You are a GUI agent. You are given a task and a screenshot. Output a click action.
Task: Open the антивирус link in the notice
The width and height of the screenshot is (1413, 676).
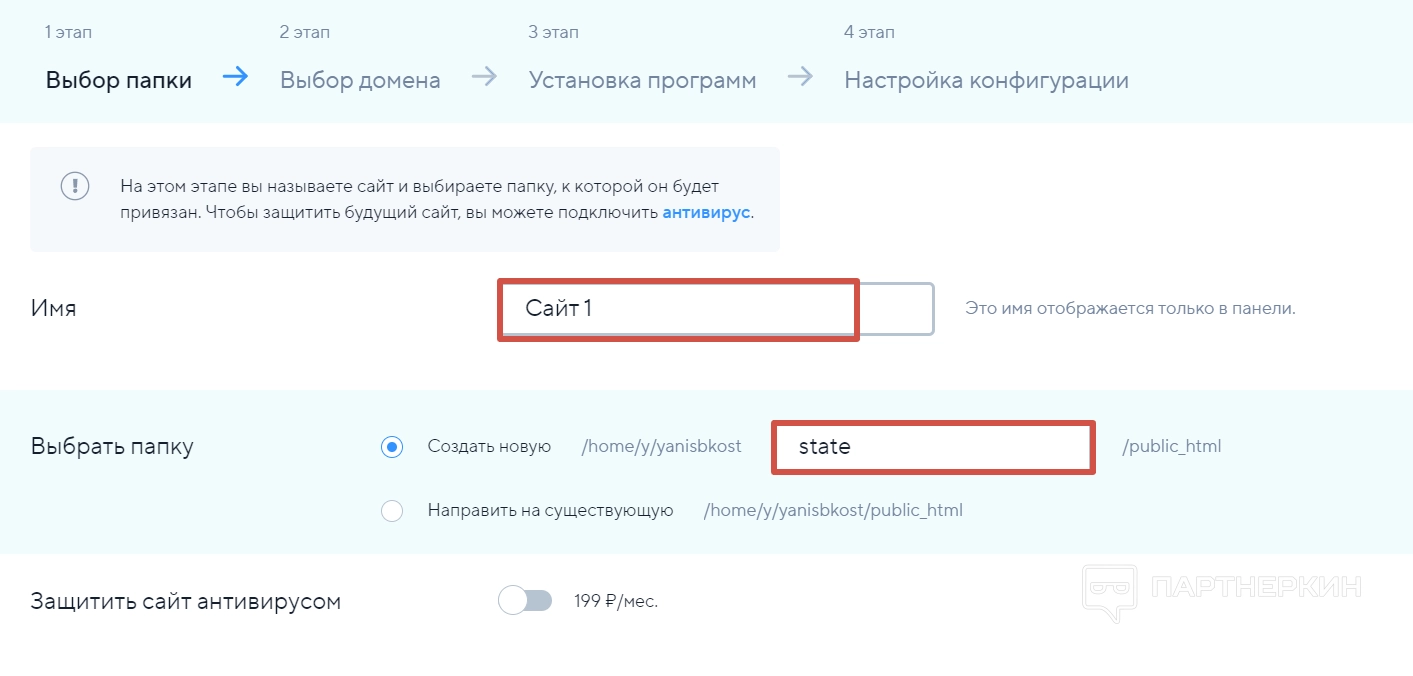[706, 213]
